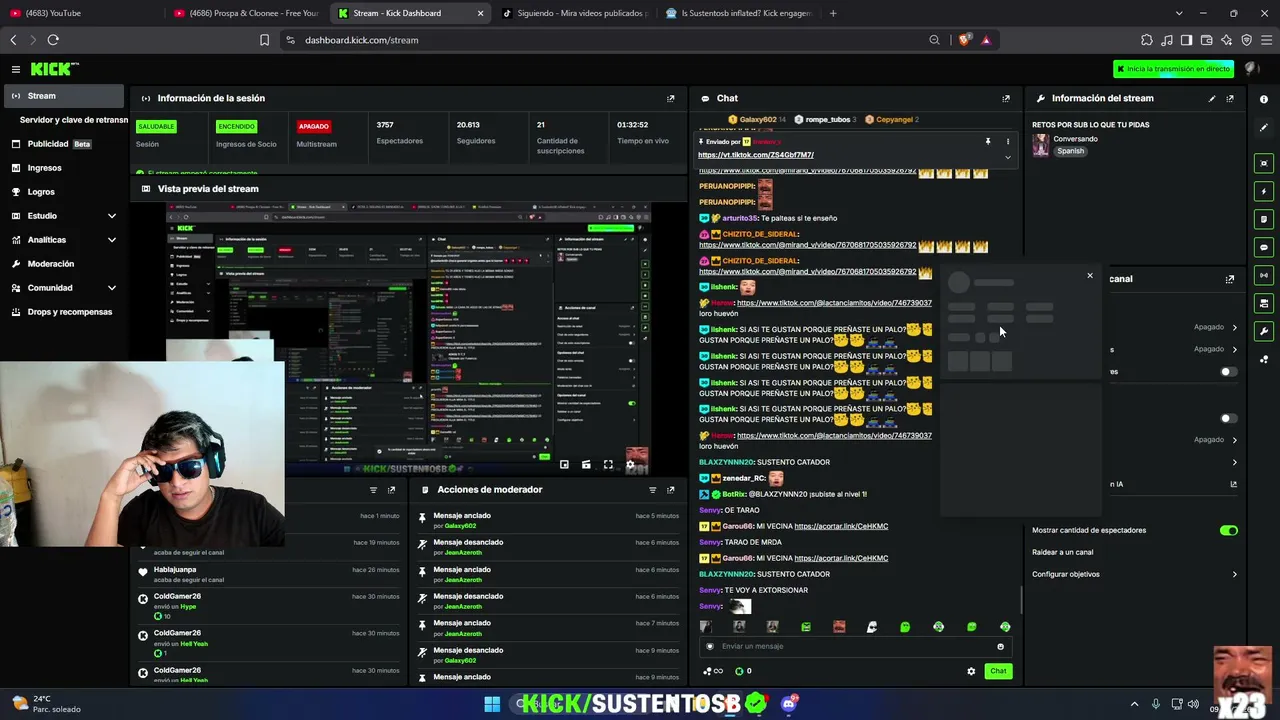Filter the Acciones de moderador list
Screen dimensions: 1280x720
click(653, 490)
